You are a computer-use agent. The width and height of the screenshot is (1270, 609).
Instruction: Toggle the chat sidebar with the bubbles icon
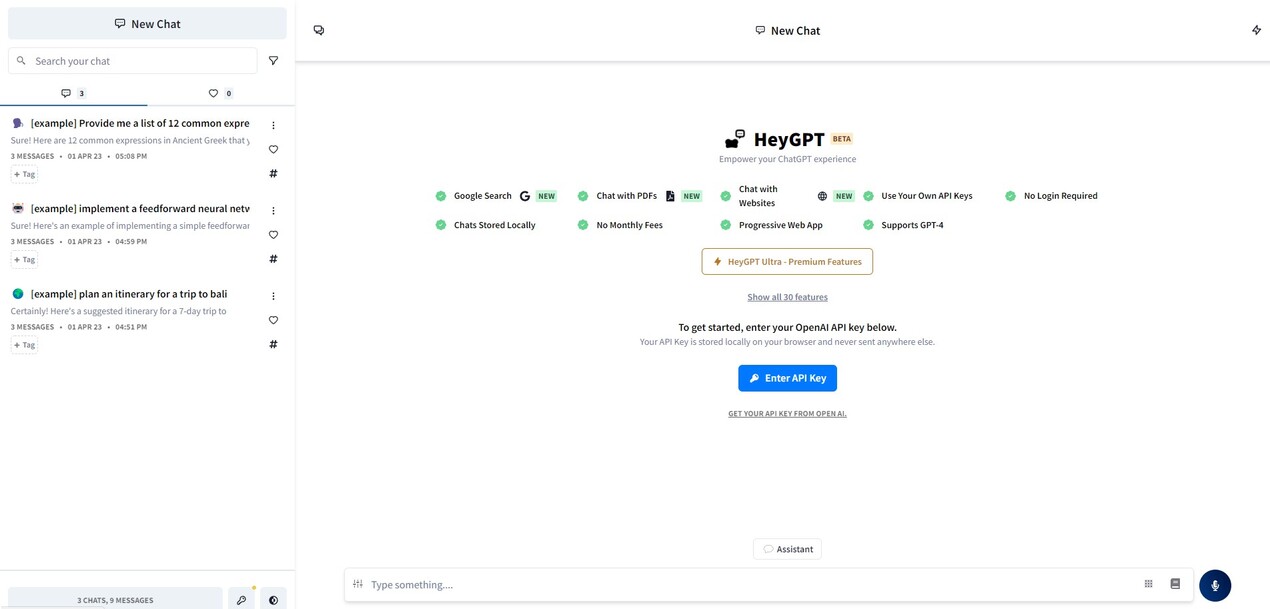click(319, 30)
